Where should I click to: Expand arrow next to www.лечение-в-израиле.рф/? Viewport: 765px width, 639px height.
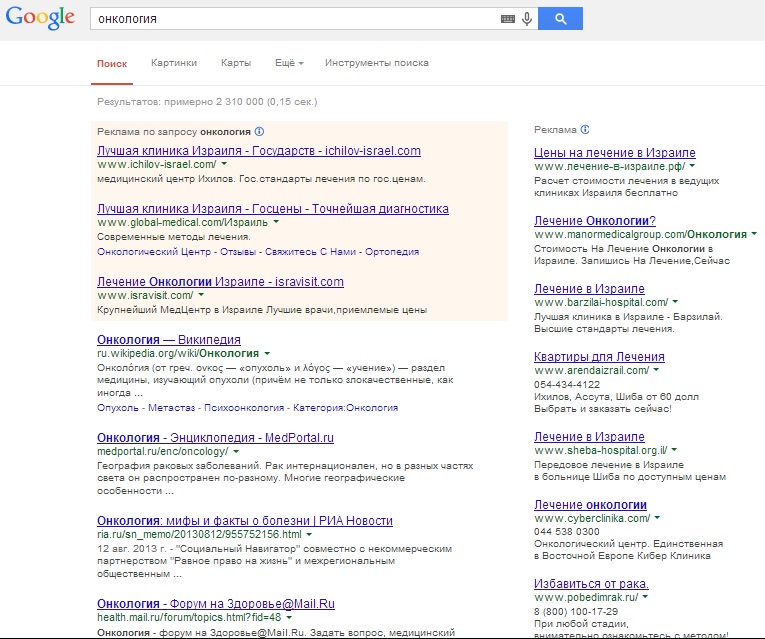pyautogui.click(x=692, y=166)
